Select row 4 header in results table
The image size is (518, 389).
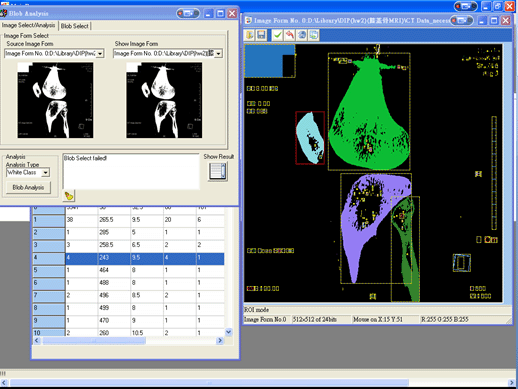(x=49, y=258)
